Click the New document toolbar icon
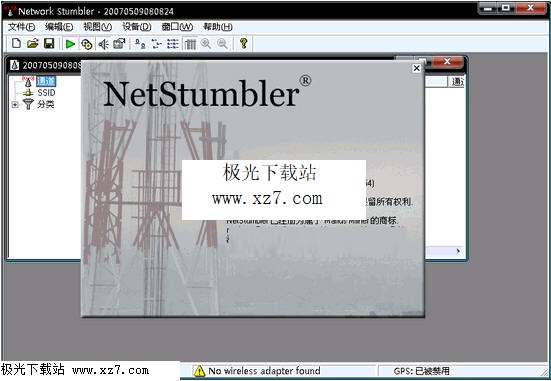Image resolution: width=551 pixels, height=381 pixels. coord(16,44)
